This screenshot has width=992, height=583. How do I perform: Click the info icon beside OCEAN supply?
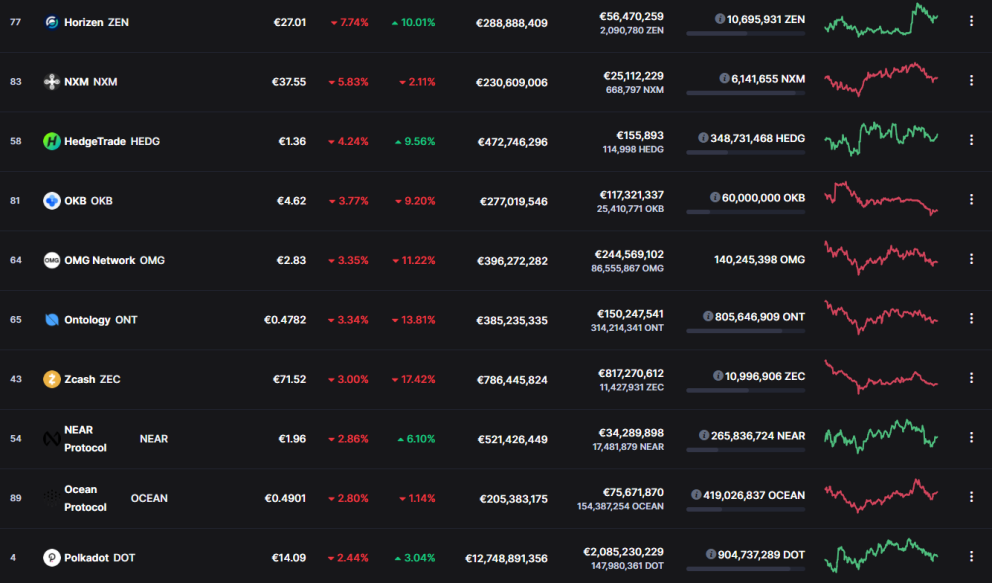pos(696,494)
